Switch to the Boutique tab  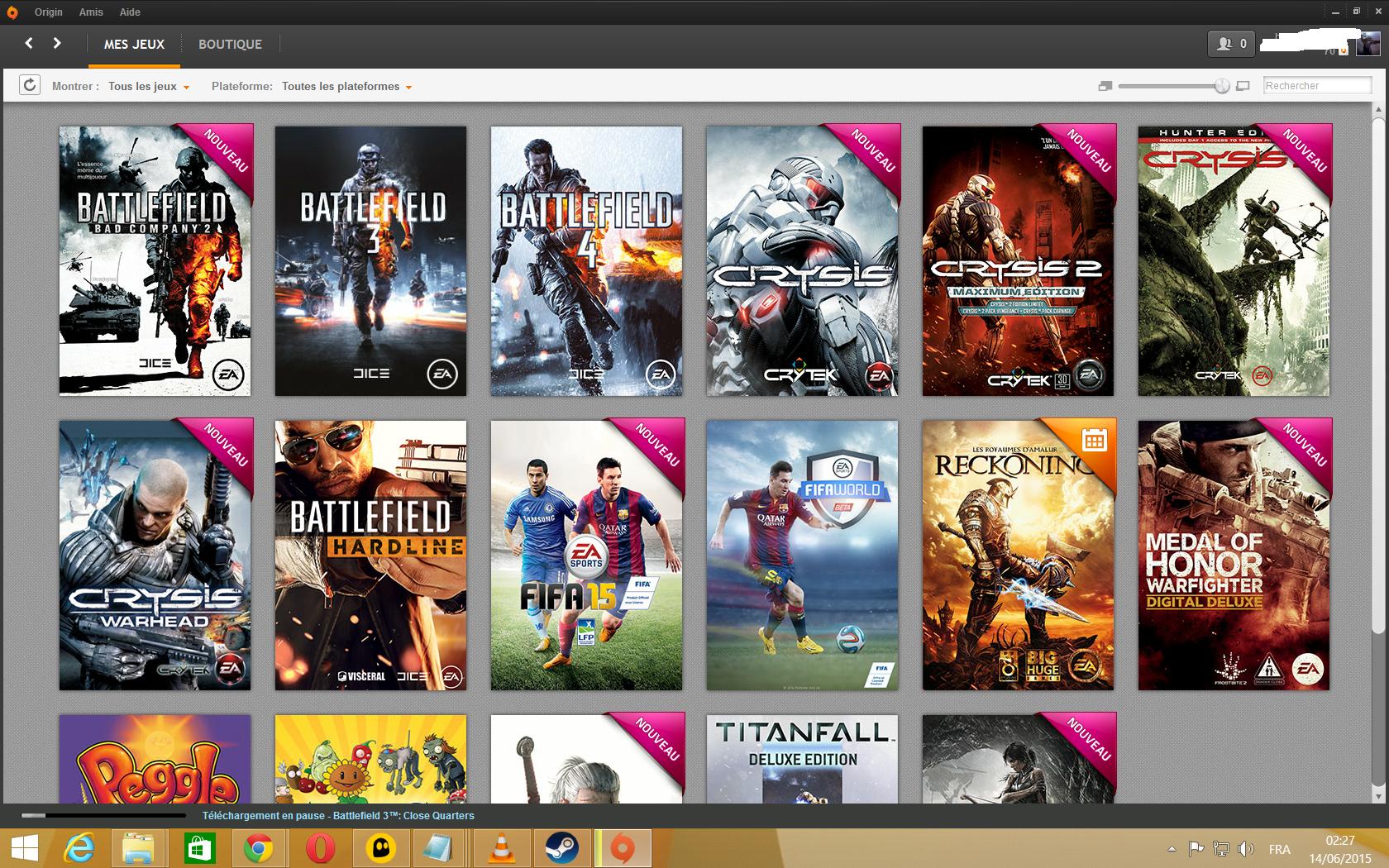tap(230, 45)
